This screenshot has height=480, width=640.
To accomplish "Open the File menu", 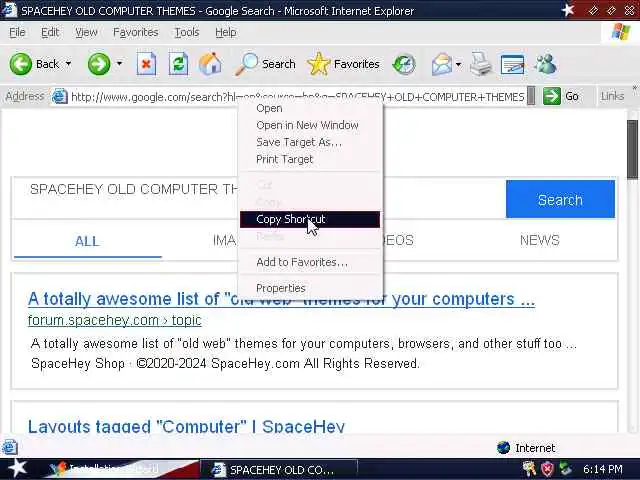I will pos(17,32).
